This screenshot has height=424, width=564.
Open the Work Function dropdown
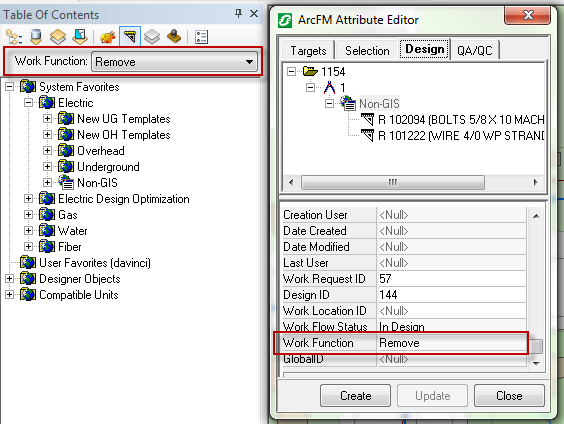(174, 62)
